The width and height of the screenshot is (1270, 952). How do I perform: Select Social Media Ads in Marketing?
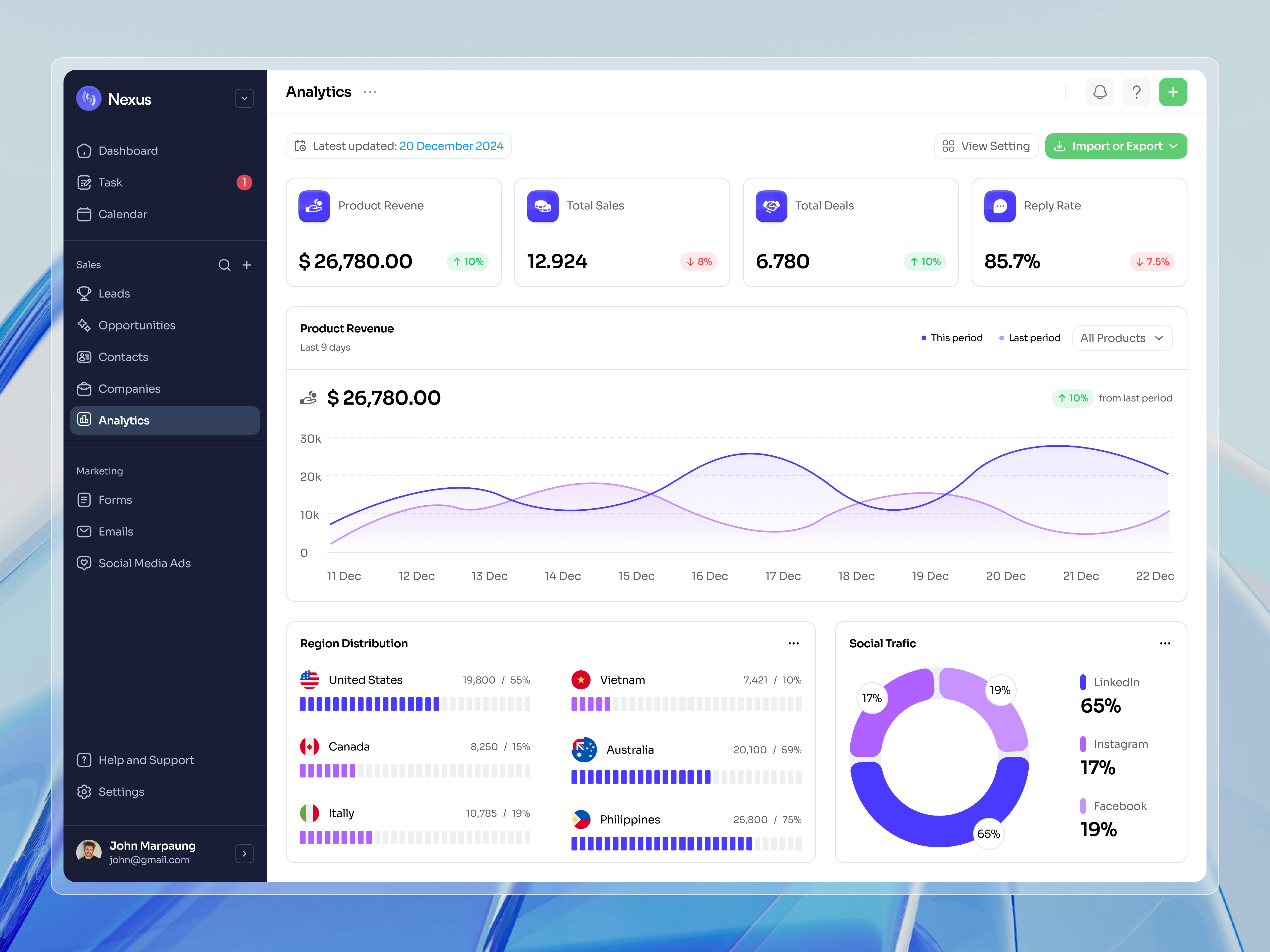pos(145,563)
